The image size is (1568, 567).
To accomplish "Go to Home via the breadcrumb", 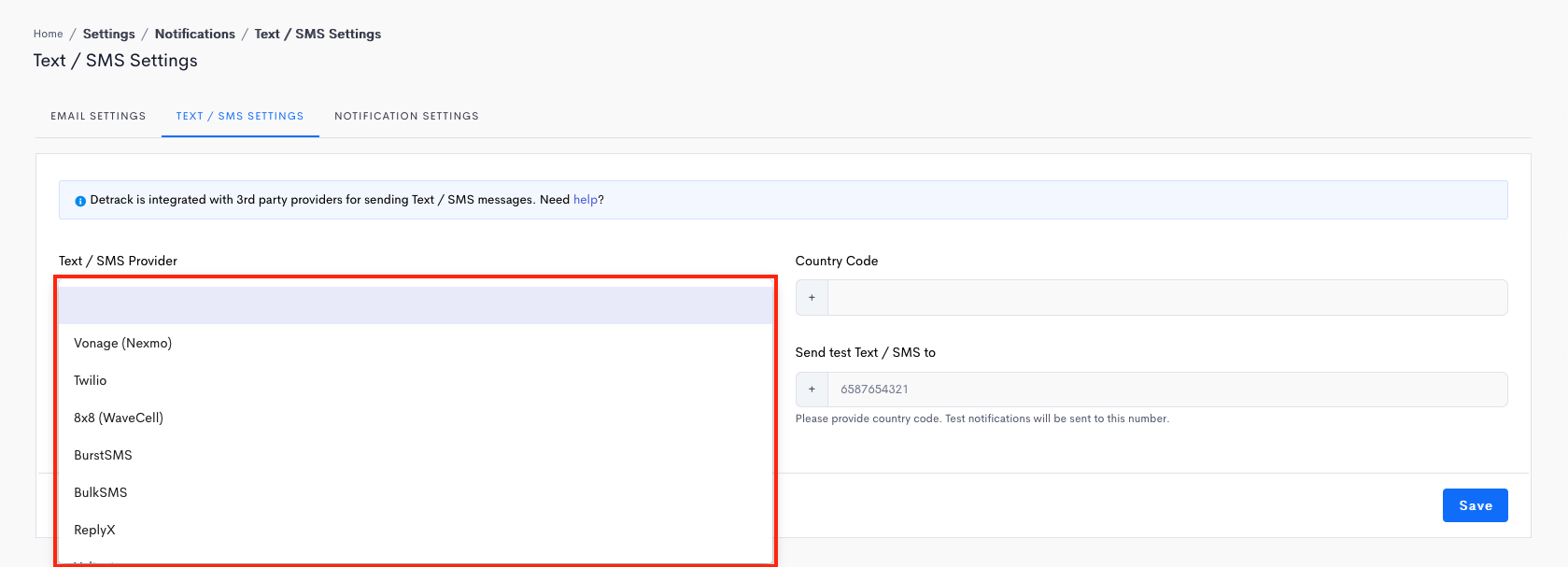I will [49, 34].
